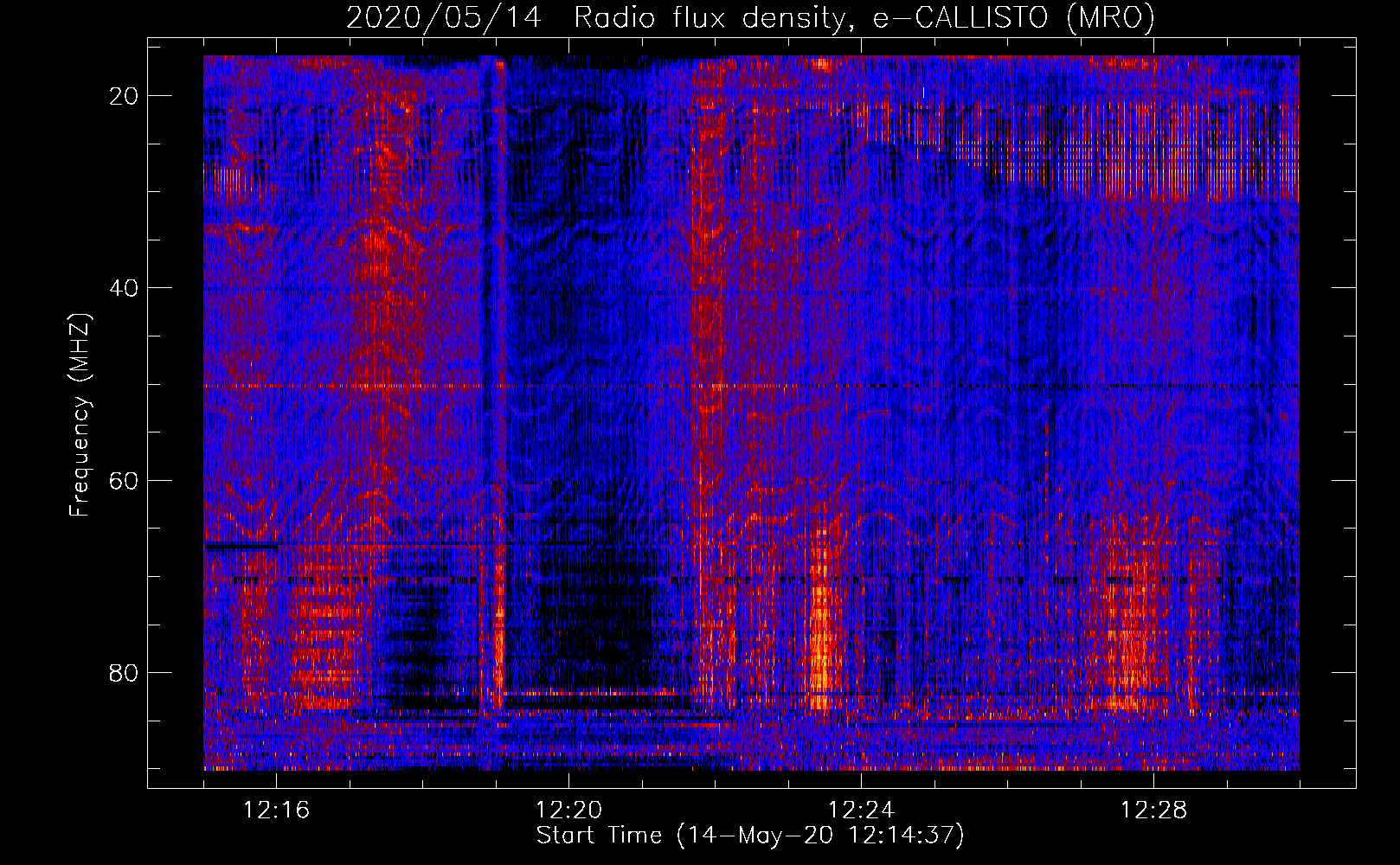Click the plot title "2020/05/14 Radio flux density, e-CALLISTO (MRO)"
This screenshot has width=1400, height=865.
[750, 17]
